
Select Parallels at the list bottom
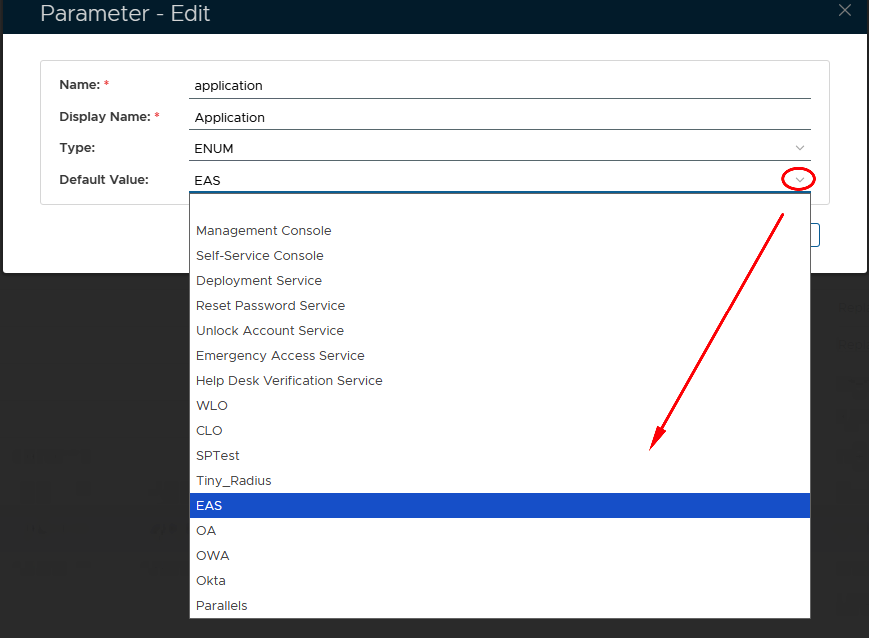point(222,606)
